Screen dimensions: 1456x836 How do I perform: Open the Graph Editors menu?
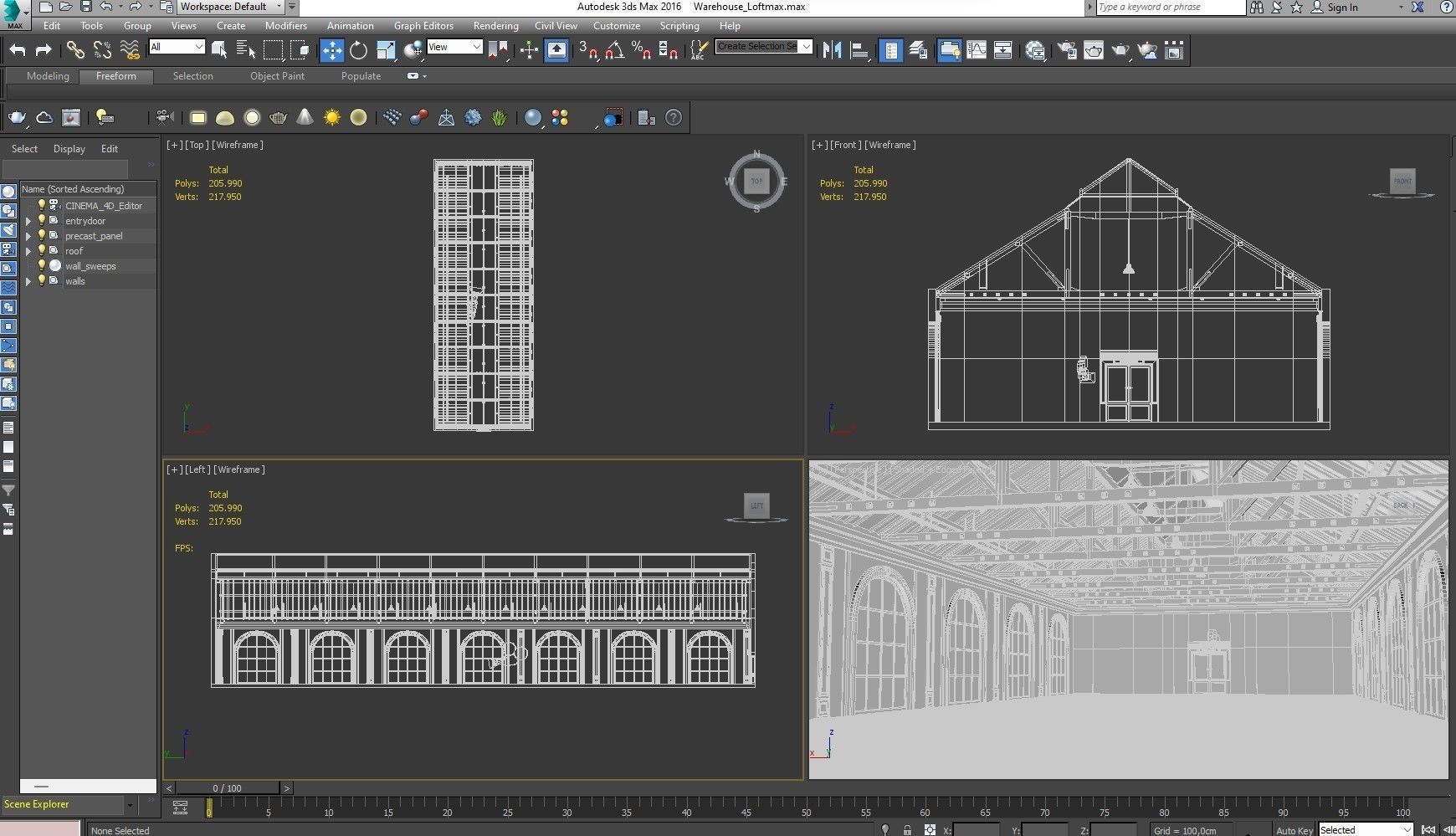point(423,26)
